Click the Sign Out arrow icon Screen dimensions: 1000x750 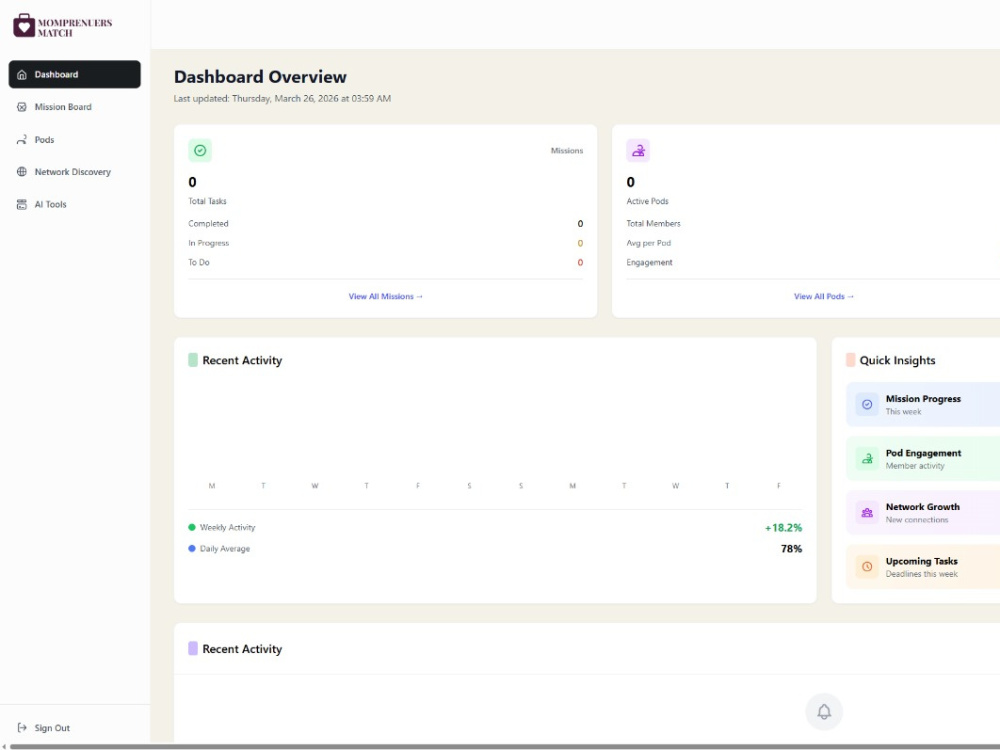[x=22, y=728]
